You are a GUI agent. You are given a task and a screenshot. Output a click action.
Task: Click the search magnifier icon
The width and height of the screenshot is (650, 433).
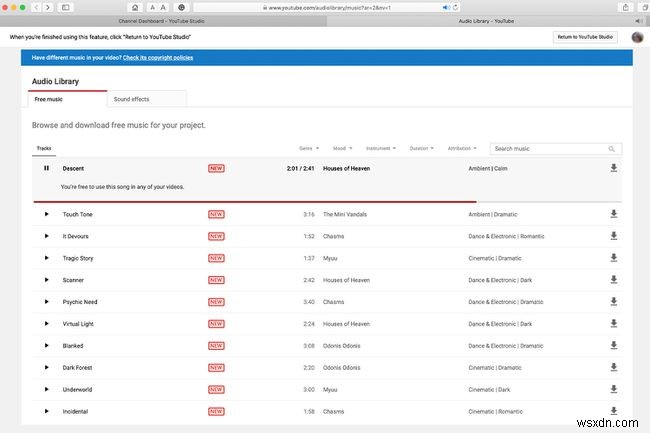[x=611, y=149]
